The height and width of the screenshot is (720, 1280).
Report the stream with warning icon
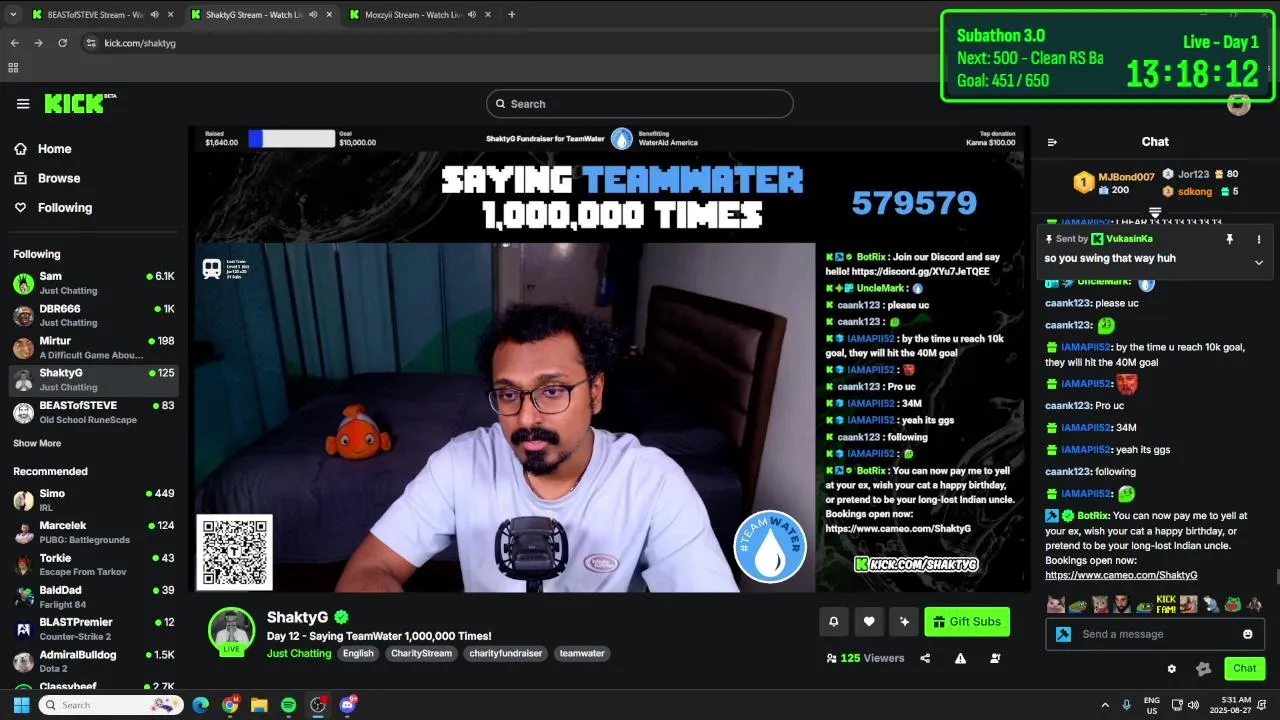coord(960,658)
